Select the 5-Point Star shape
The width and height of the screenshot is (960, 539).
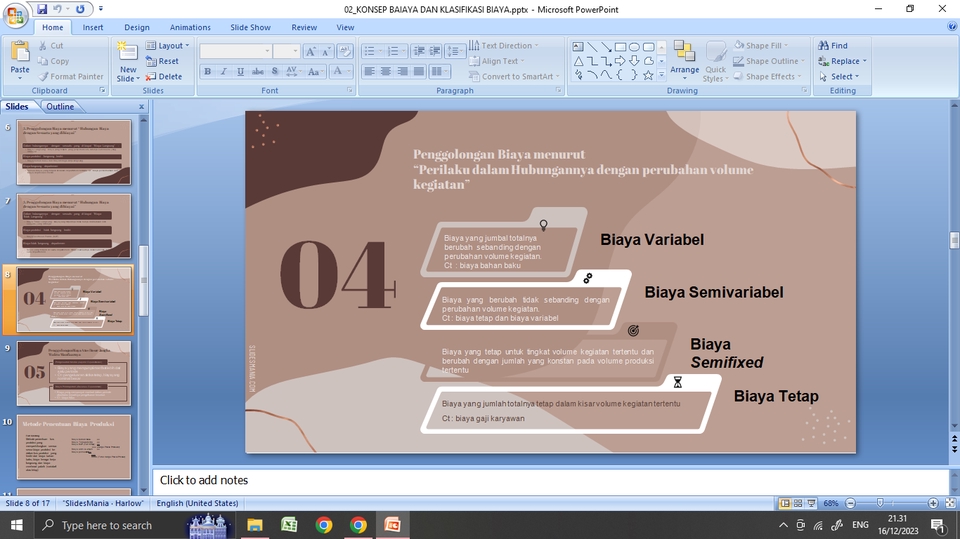[648, 75]
